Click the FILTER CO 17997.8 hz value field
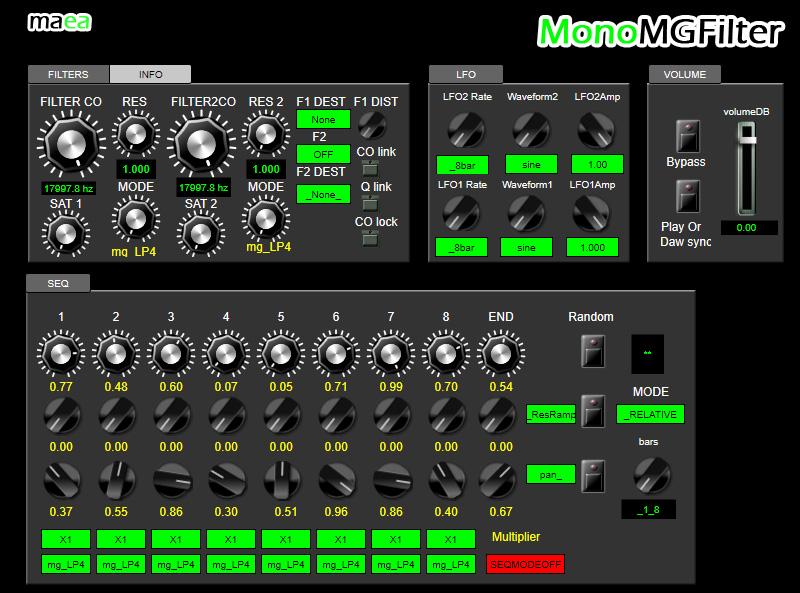 tap(69, 188)
